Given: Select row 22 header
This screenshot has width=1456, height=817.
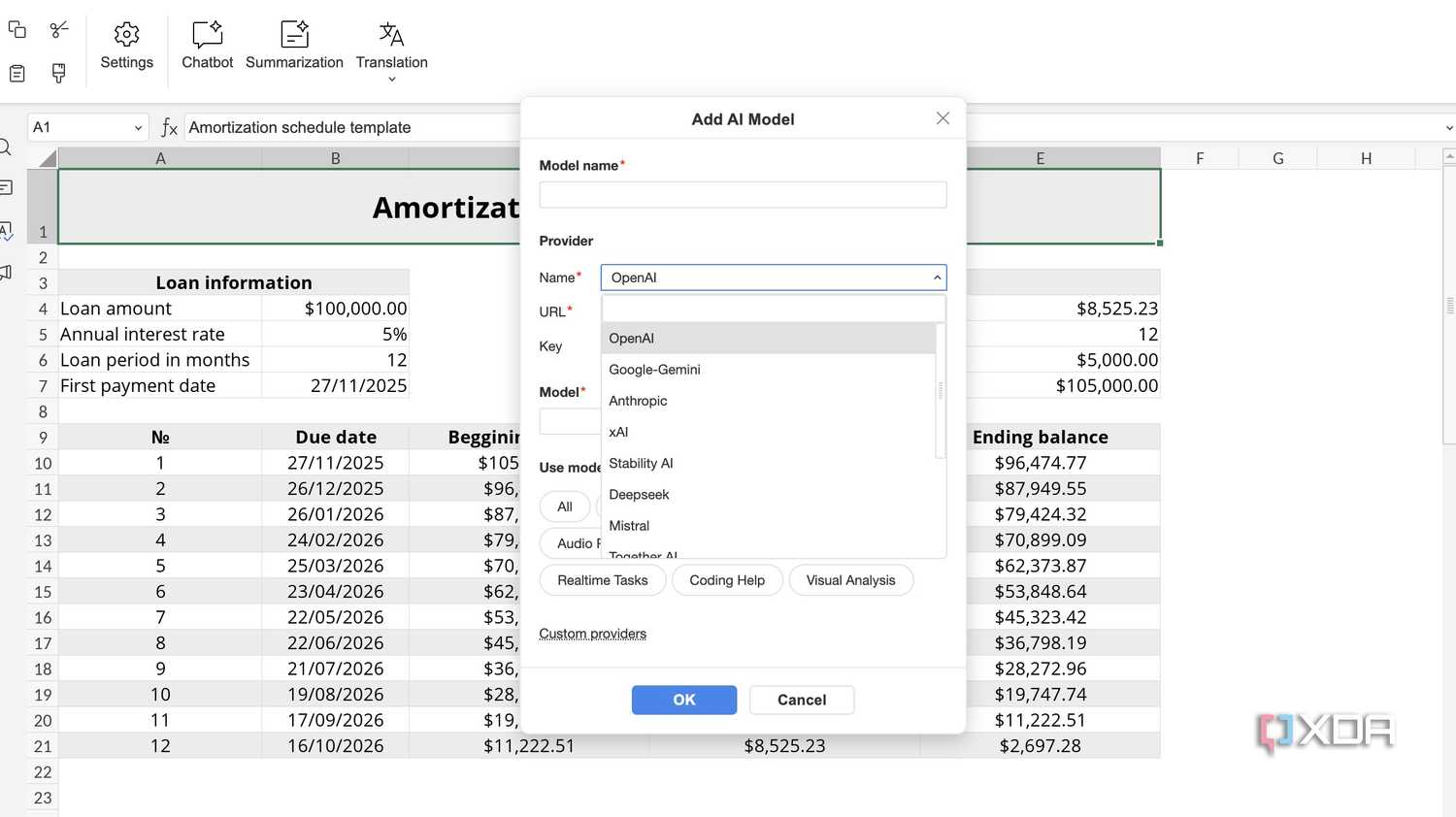Looking at the screenshot, I should coord(43,772).
